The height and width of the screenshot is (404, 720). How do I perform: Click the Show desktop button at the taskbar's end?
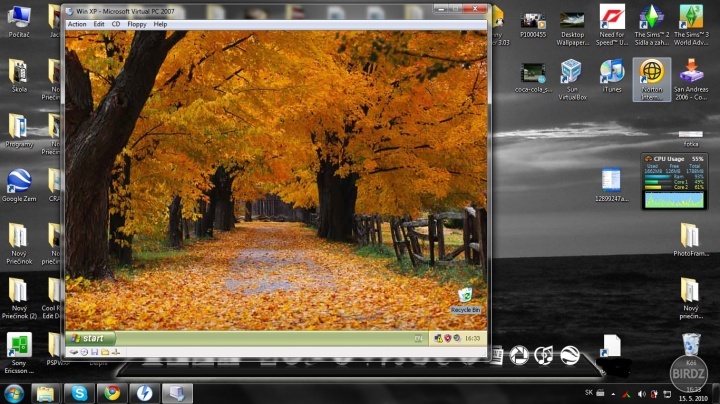tap(716, 393)
